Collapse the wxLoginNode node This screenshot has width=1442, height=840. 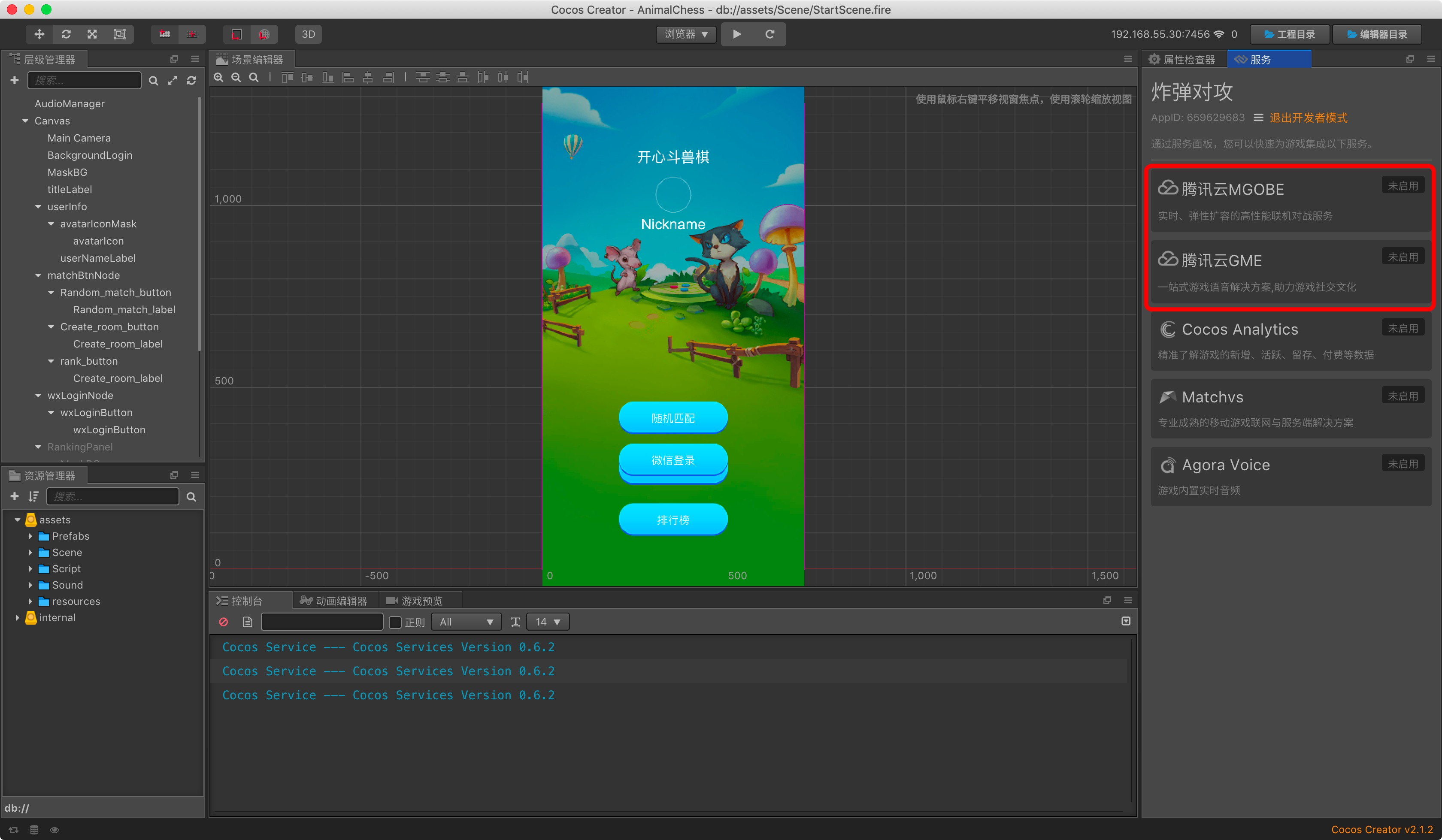[x=38, y=396]
